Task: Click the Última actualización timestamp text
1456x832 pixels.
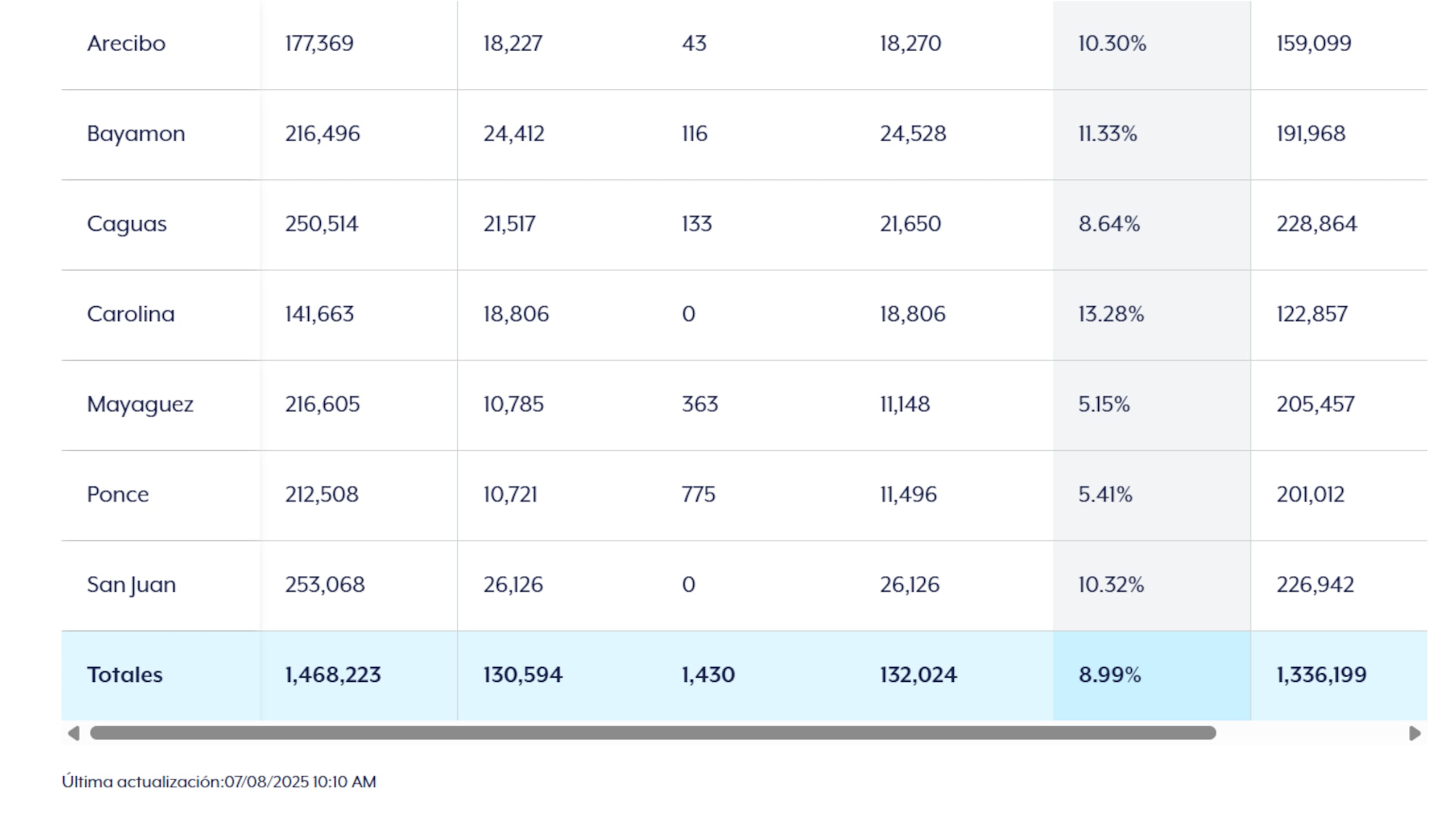Action: (x=219, y=782)
